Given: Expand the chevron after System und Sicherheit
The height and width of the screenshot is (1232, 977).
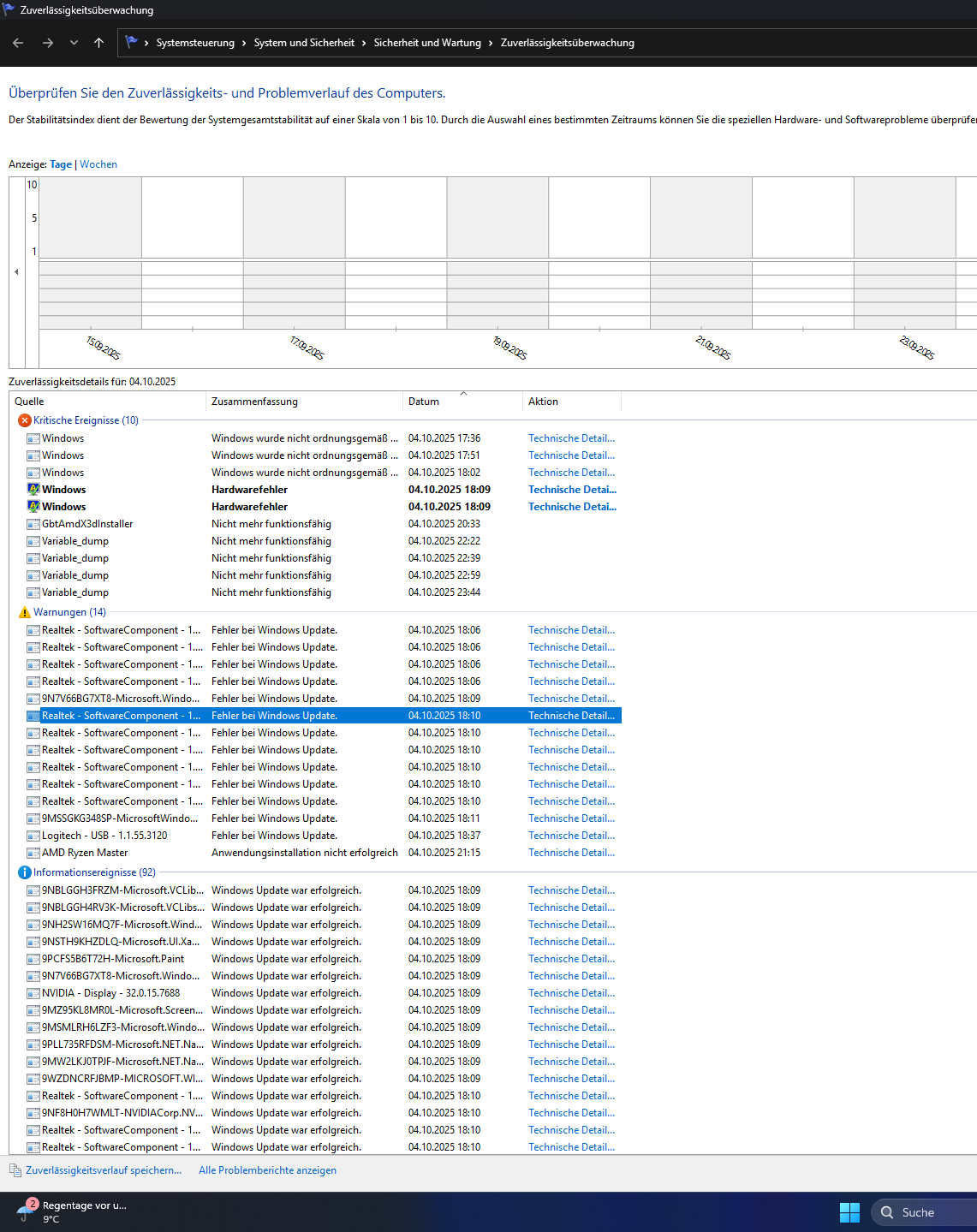Looking at the screenshot, I should coord(364,43).
